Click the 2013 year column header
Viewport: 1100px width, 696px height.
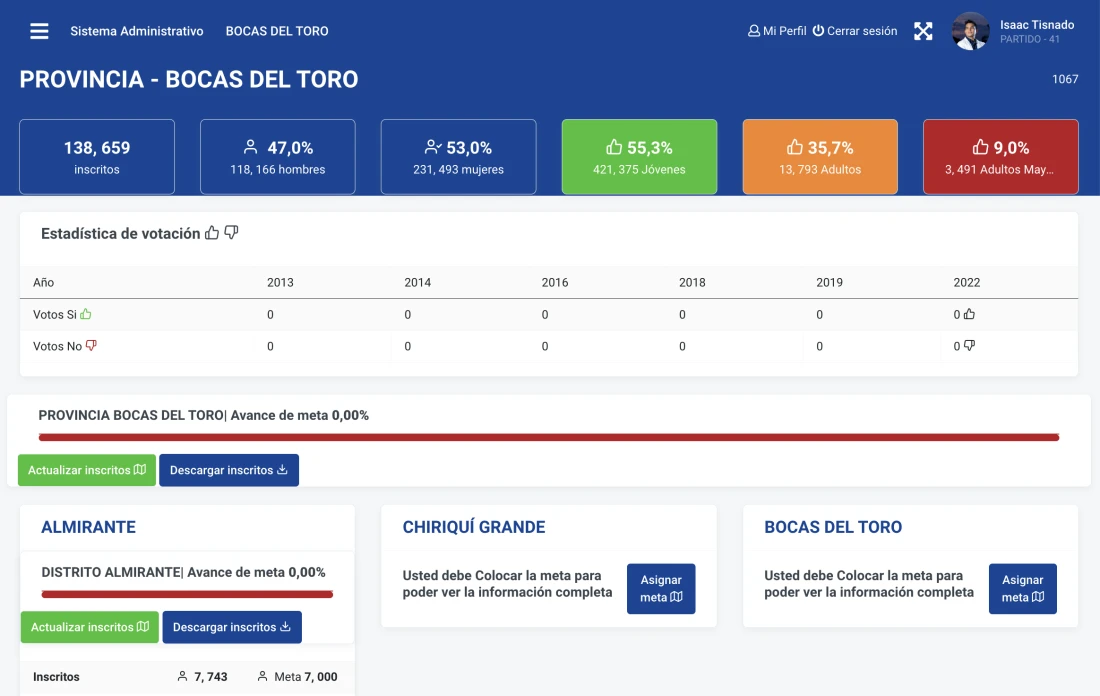pos(280,282)
